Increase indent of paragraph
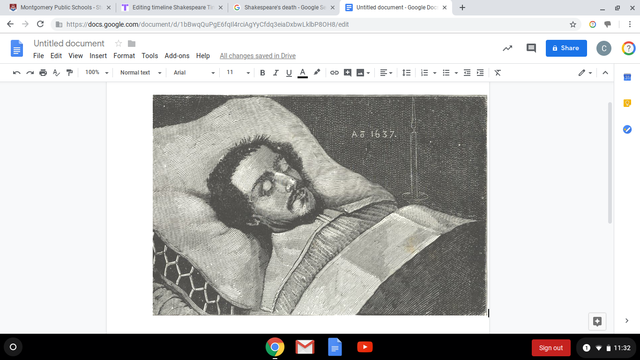The width and height of the screenshot is (640, 360). (x=480, y=73)
